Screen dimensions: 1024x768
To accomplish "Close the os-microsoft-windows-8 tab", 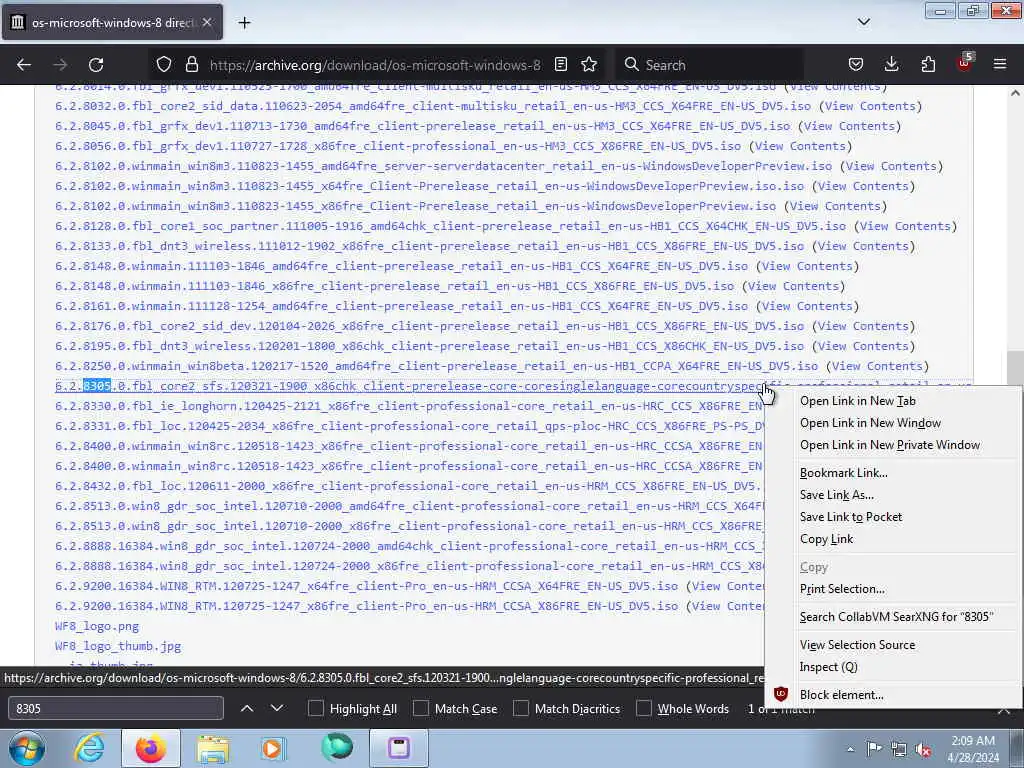I will [x=207, y=22].
